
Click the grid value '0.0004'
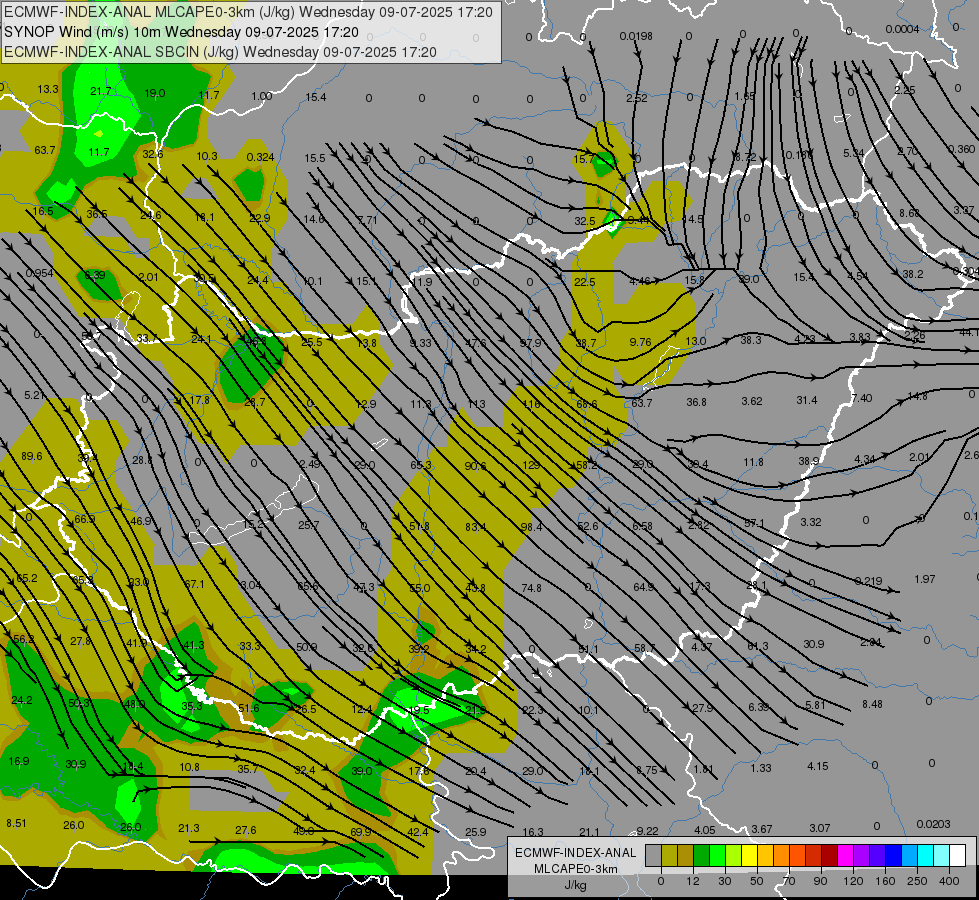(902, 29)
